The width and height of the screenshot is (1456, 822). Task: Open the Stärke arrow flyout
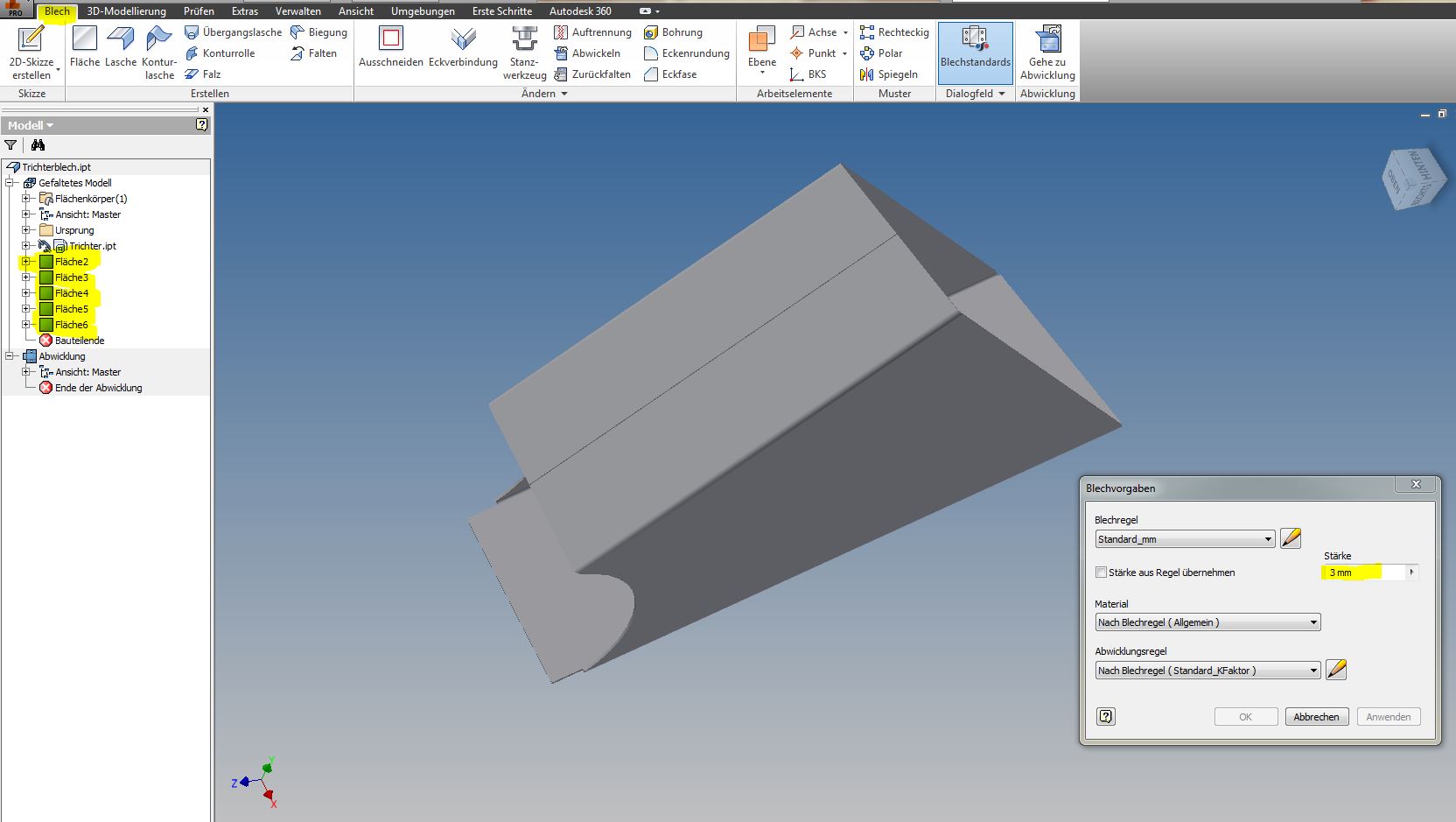pos(1411,573)
